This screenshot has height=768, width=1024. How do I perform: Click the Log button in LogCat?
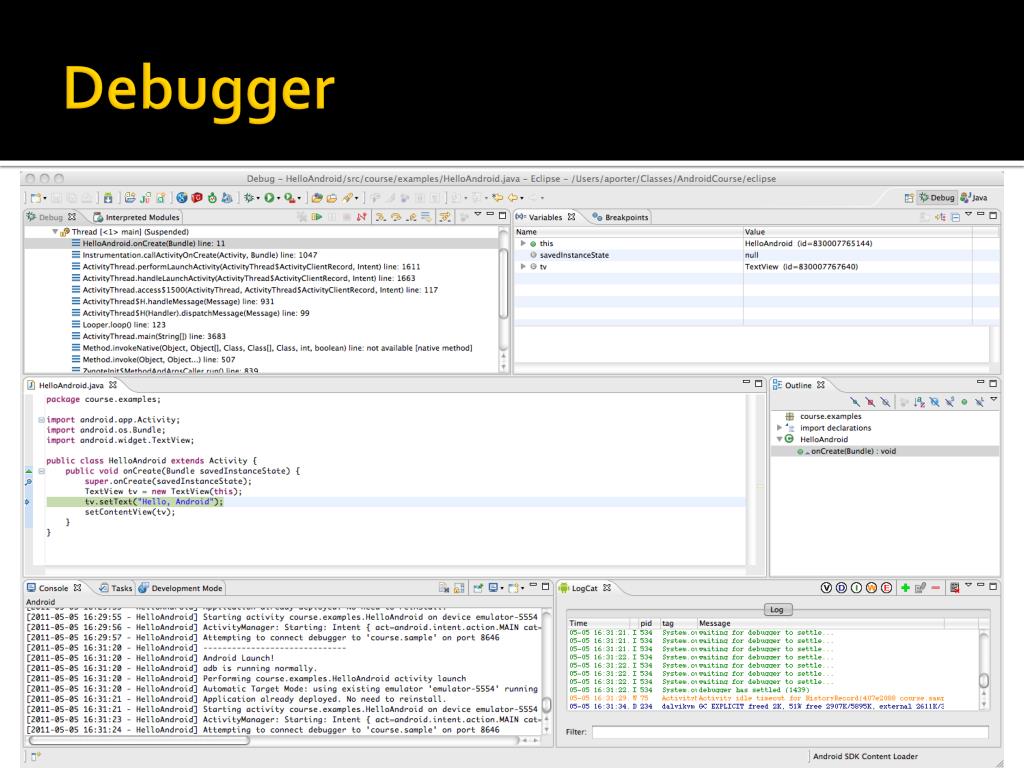click(777, 609)
